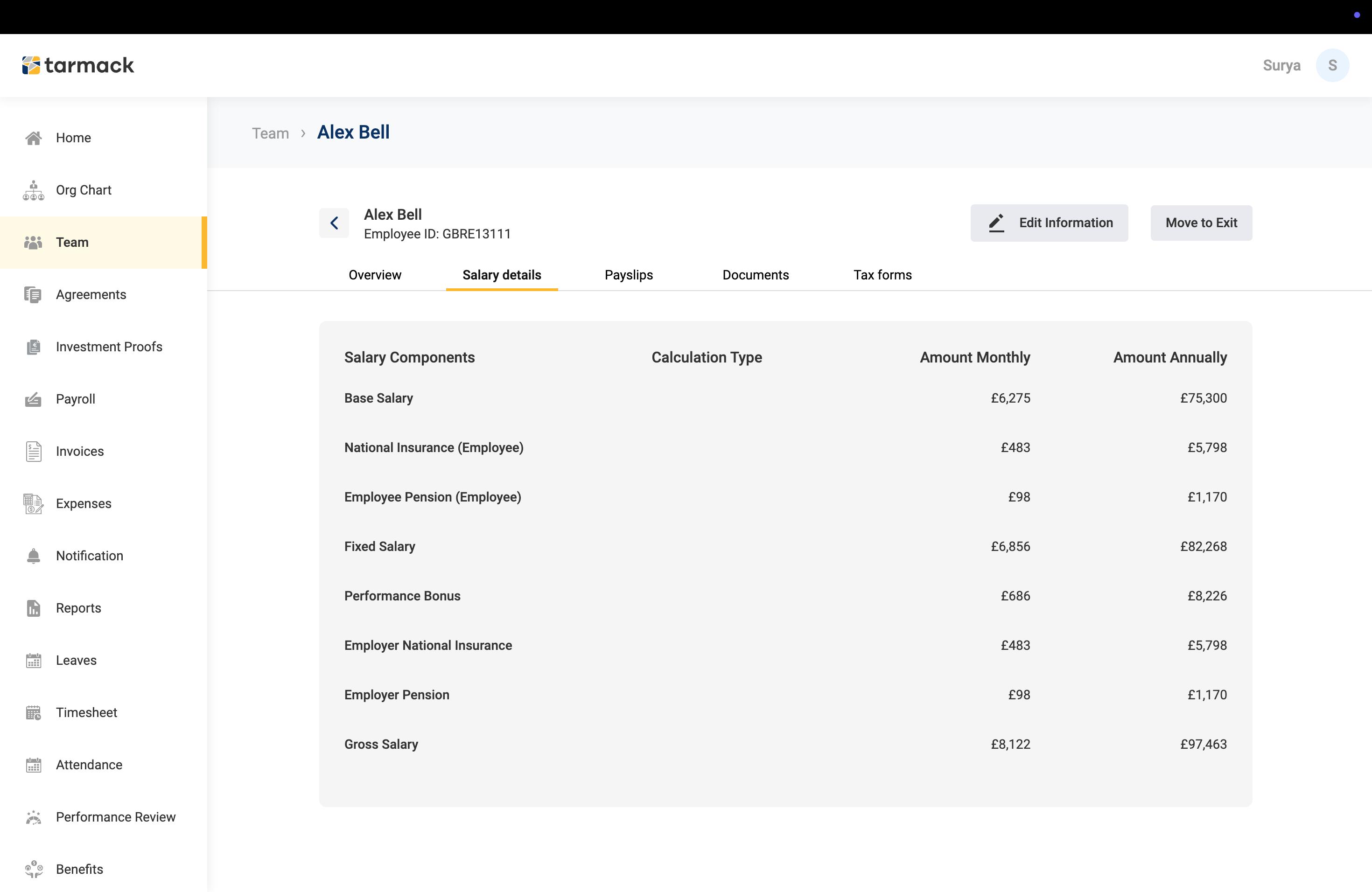Click the Performance Review gauge icon
The image size is (1372, 892).
coord(34,817)
